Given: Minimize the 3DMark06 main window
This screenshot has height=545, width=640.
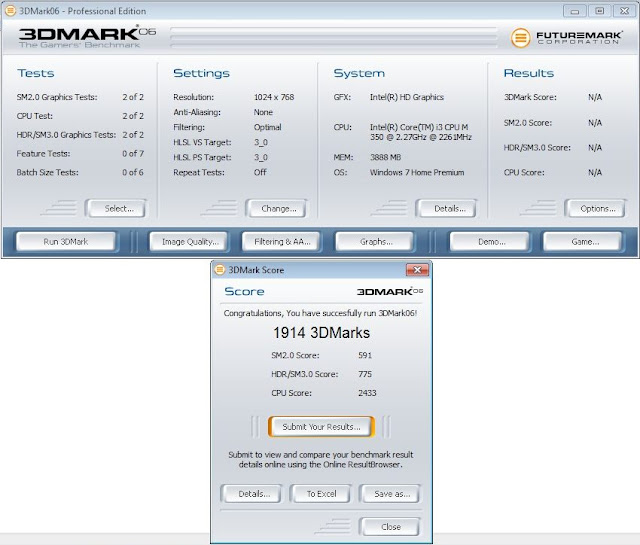Looking at the screenshot, I should pos(575,11).
